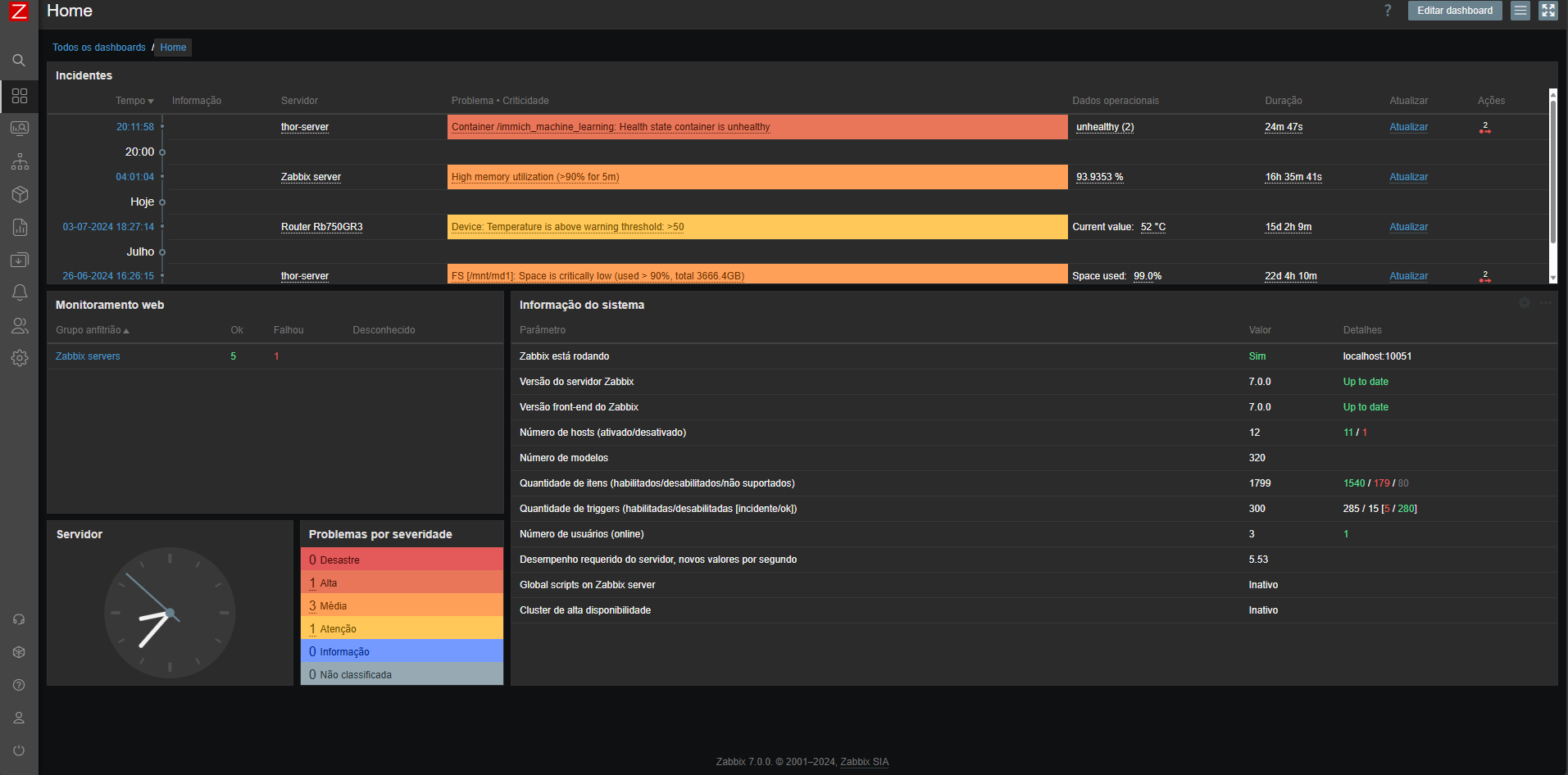The height and width of the screenshot is (775, 1568).
Task: Open the Services hierarchy icon in the sidebar
Action: pos(19,161)
